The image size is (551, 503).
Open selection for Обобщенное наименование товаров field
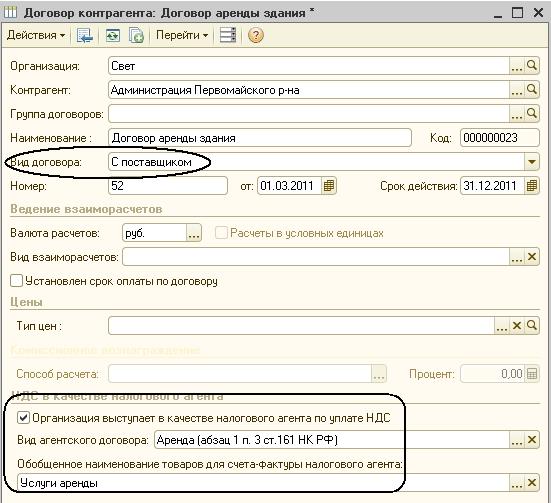point(517,483)
